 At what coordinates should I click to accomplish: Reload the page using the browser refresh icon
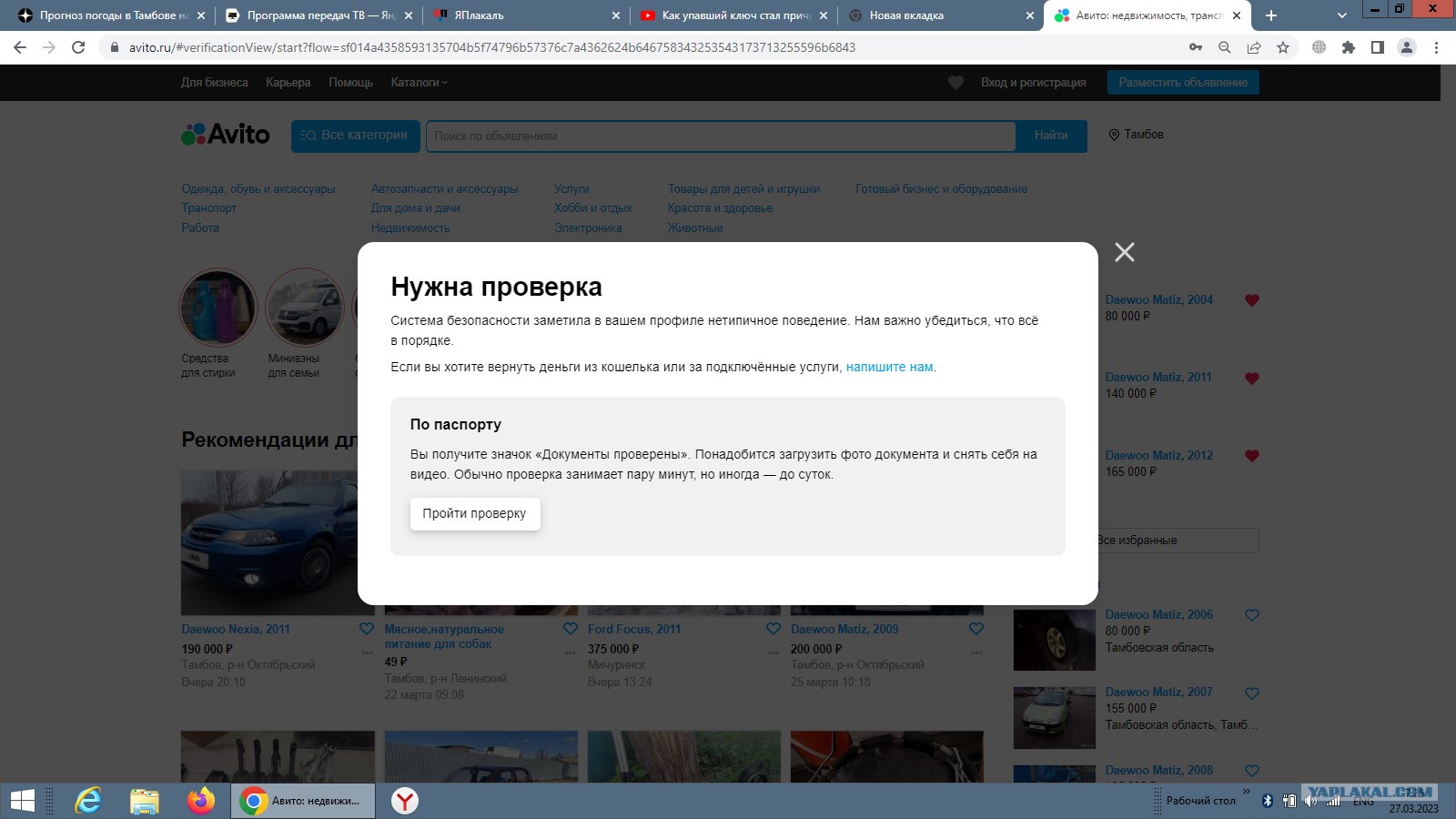(78, 47)
